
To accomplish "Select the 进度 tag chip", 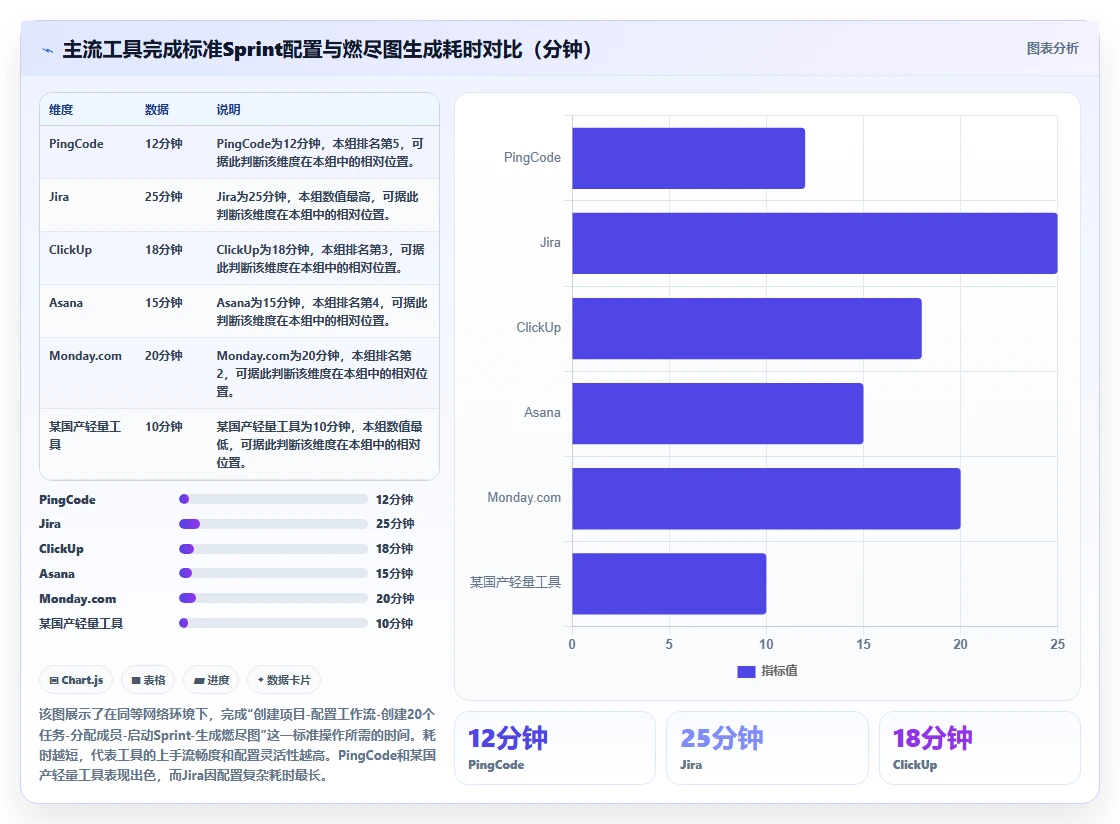I will (211, 680).
